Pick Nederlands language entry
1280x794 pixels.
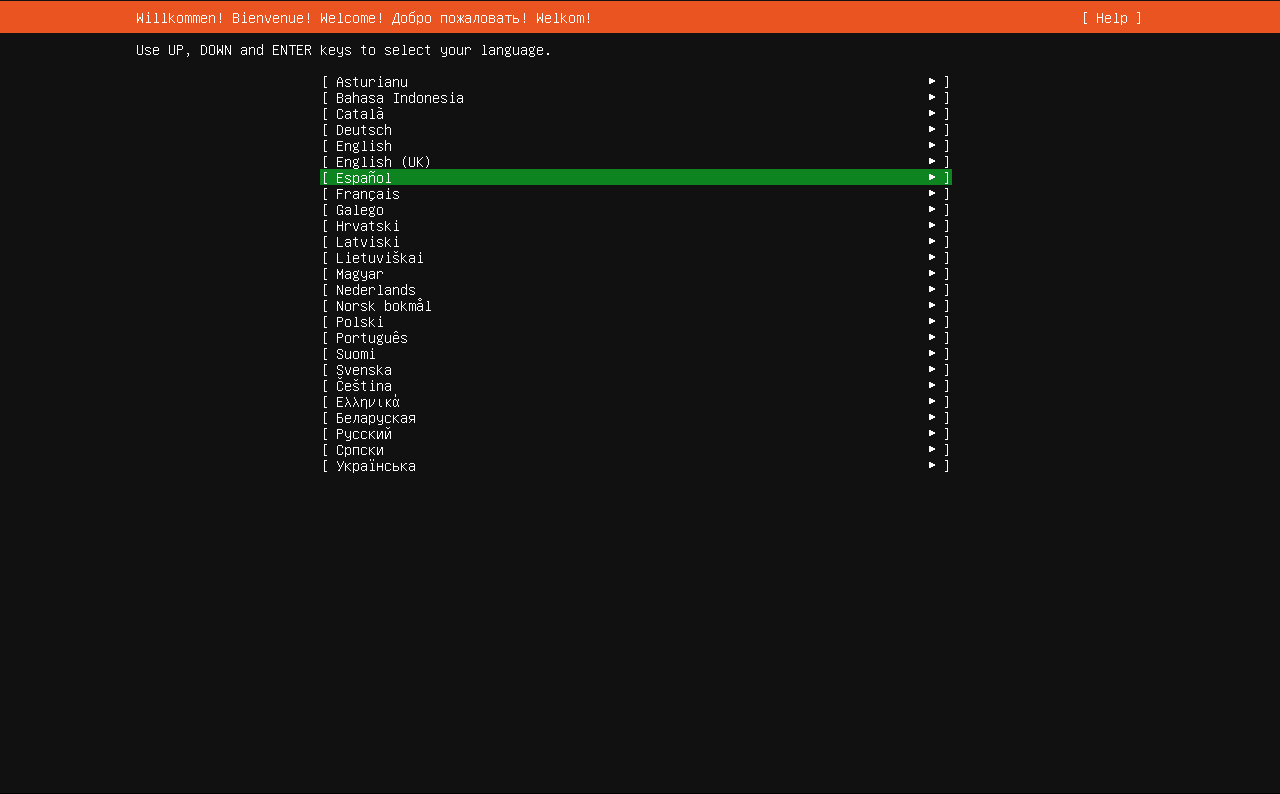point(636,290)
